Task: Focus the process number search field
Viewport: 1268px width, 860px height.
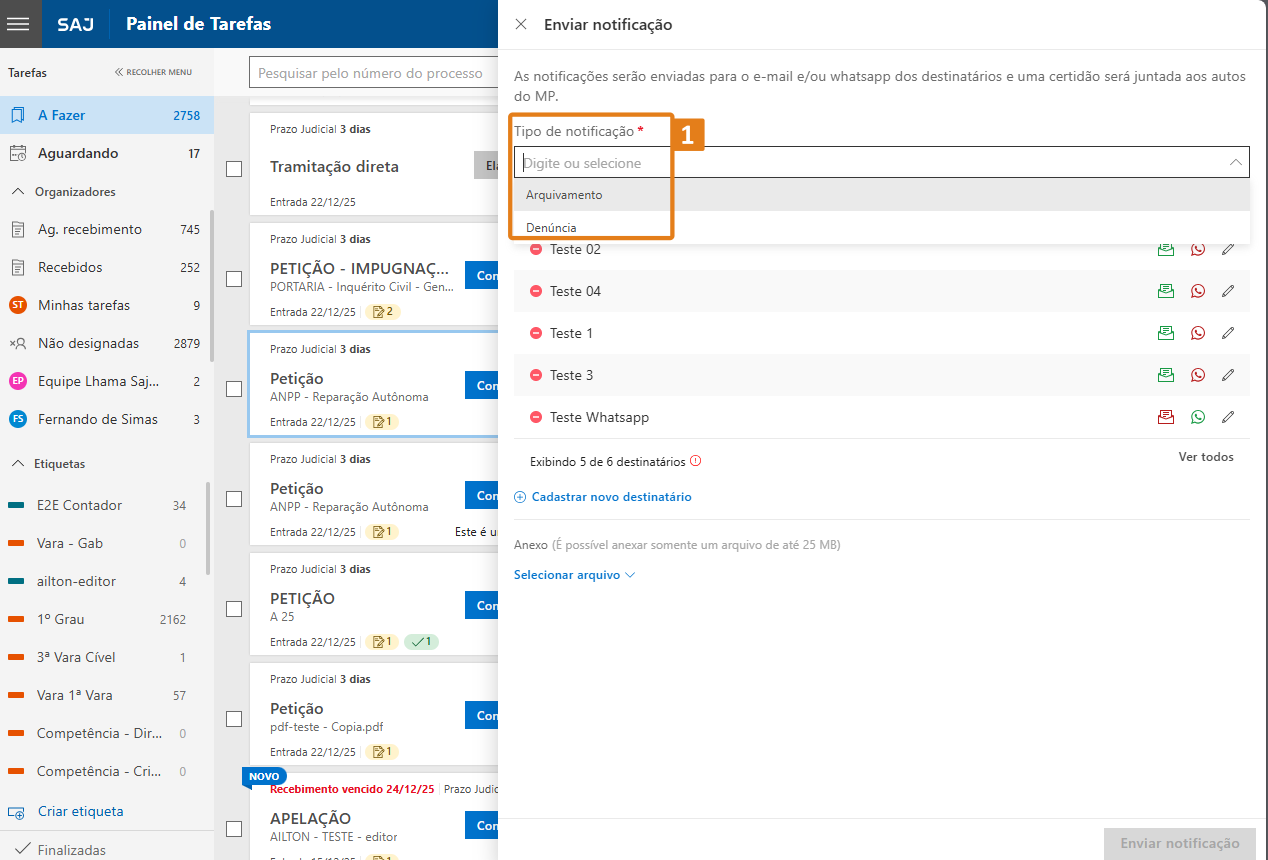Action: click(372, 73)
